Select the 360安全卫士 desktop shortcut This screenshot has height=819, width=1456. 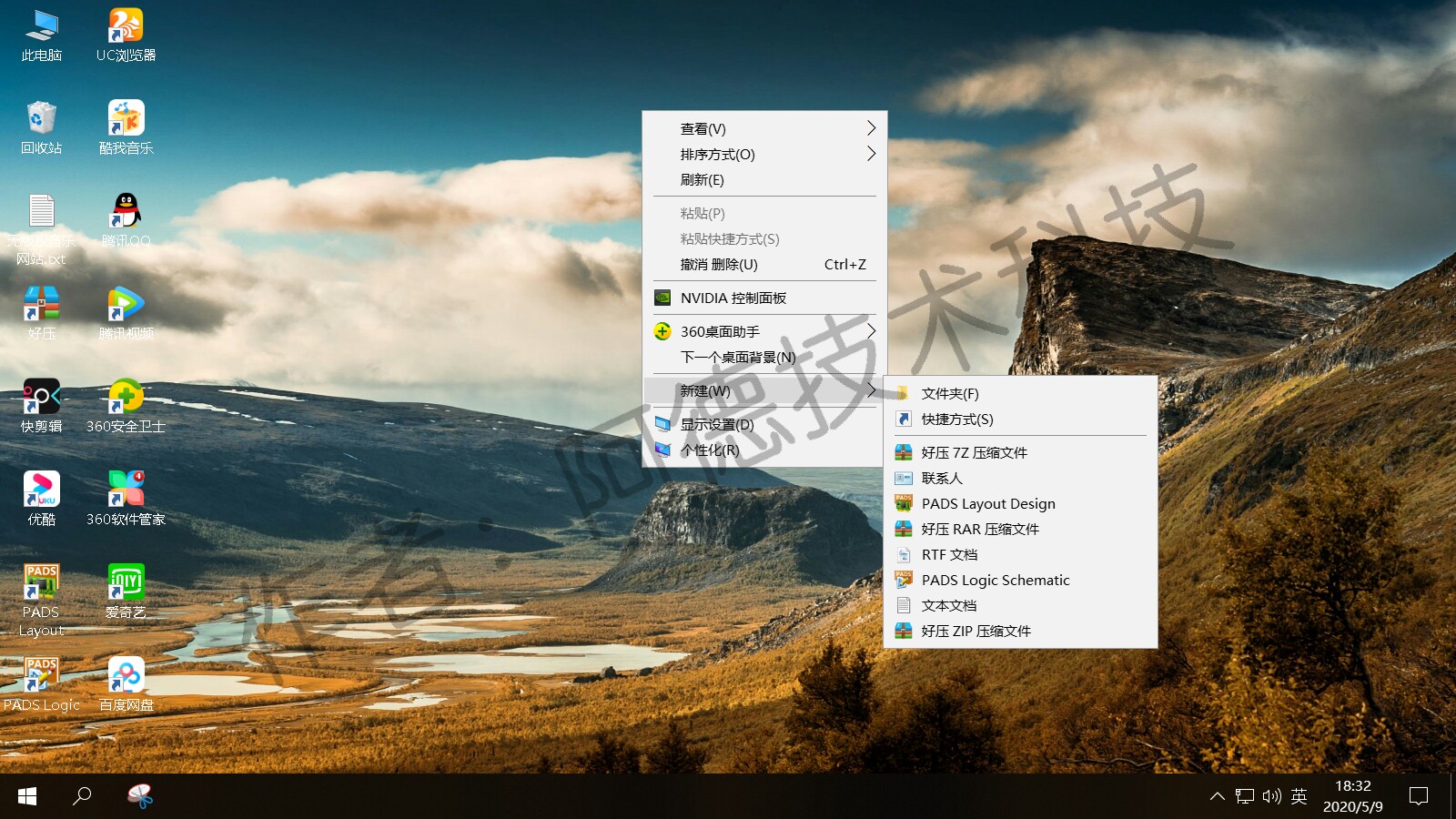point(126,407)
